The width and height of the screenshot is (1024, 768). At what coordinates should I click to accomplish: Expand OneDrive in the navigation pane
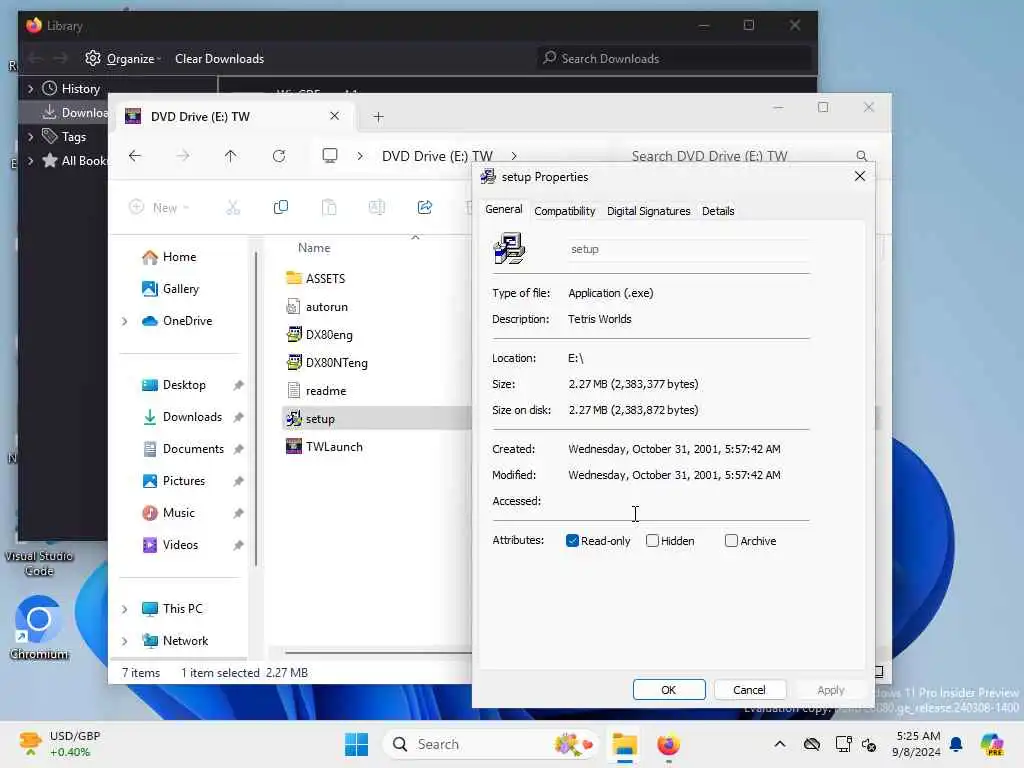pos(125,321)
